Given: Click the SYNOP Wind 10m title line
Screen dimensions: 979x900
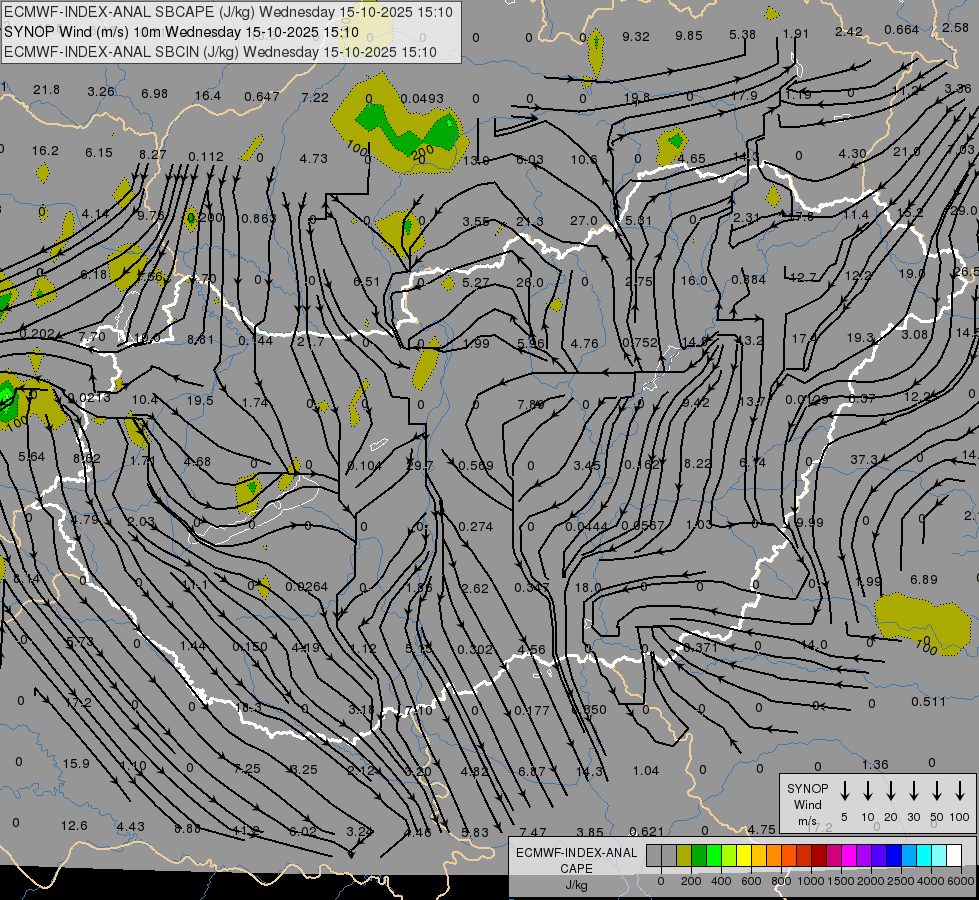Looking at the screenshot, I should tap(181, 32).
